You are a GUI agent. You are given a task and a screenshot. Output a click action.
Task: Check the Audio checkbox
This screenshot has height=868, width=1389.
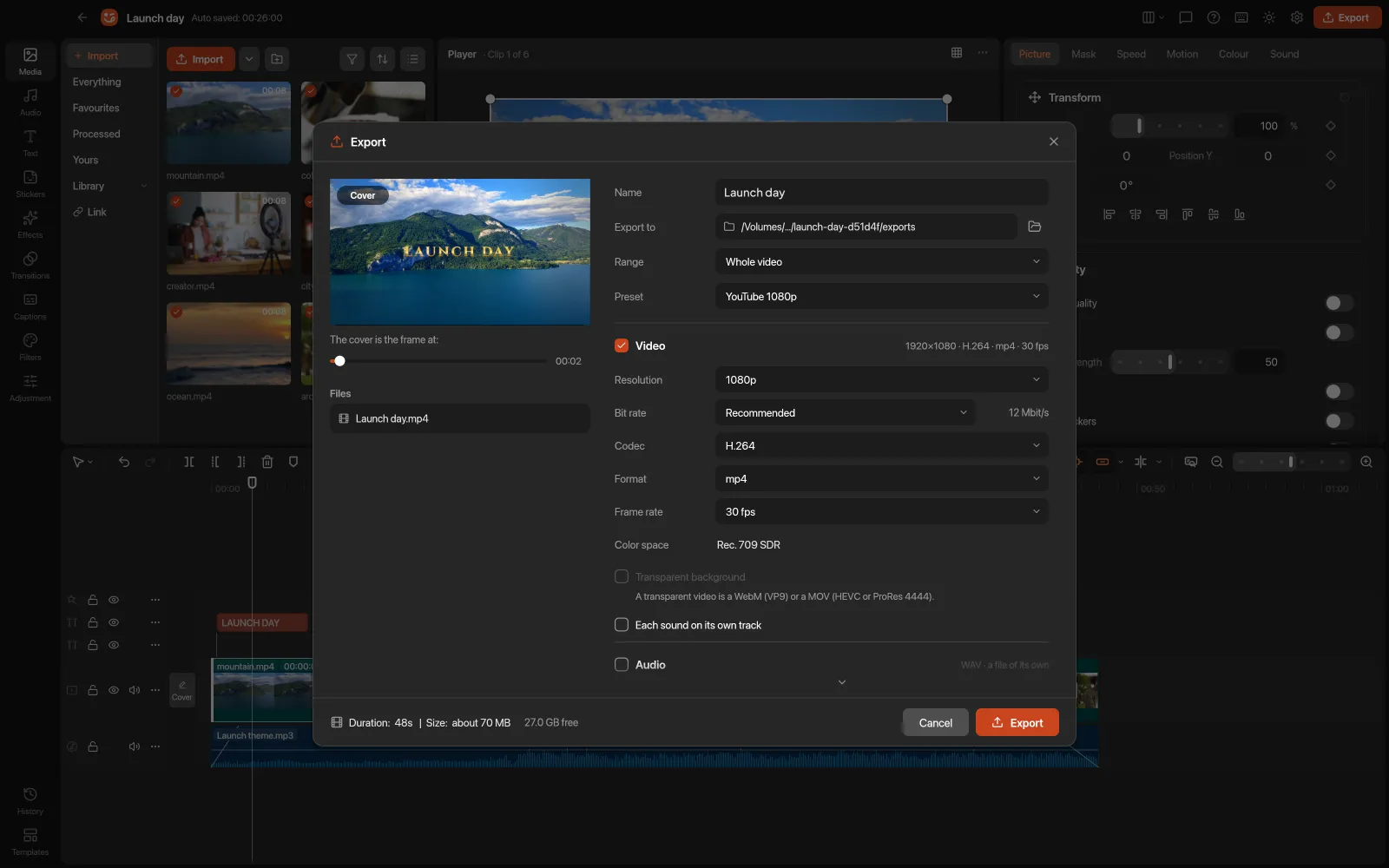click(622, 665)
